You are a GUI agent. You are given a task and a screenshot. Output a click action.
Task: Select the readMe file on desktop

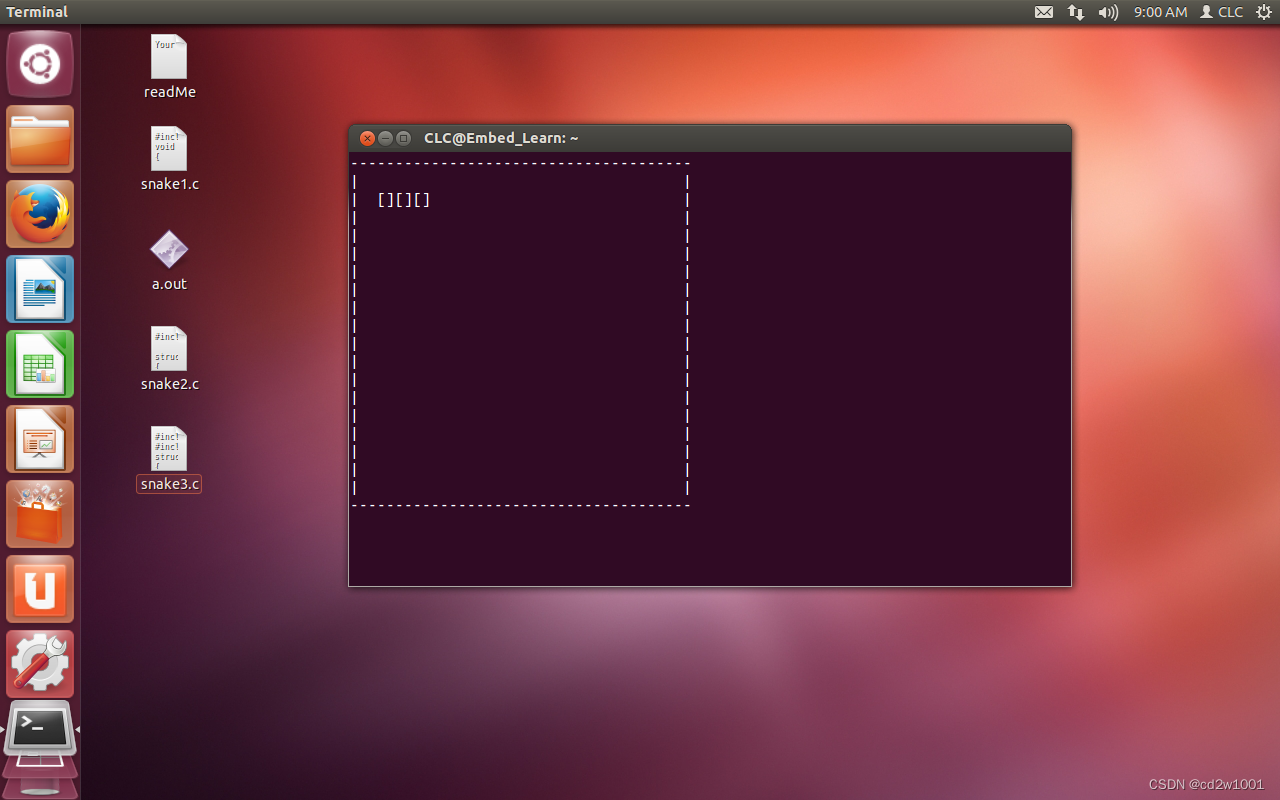(169, 66)
